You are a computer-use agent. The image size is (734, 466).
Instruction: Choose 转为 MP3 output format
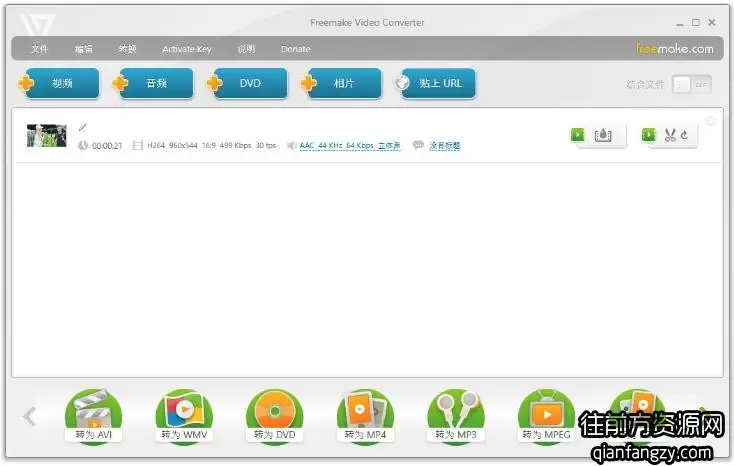[455, 416]
